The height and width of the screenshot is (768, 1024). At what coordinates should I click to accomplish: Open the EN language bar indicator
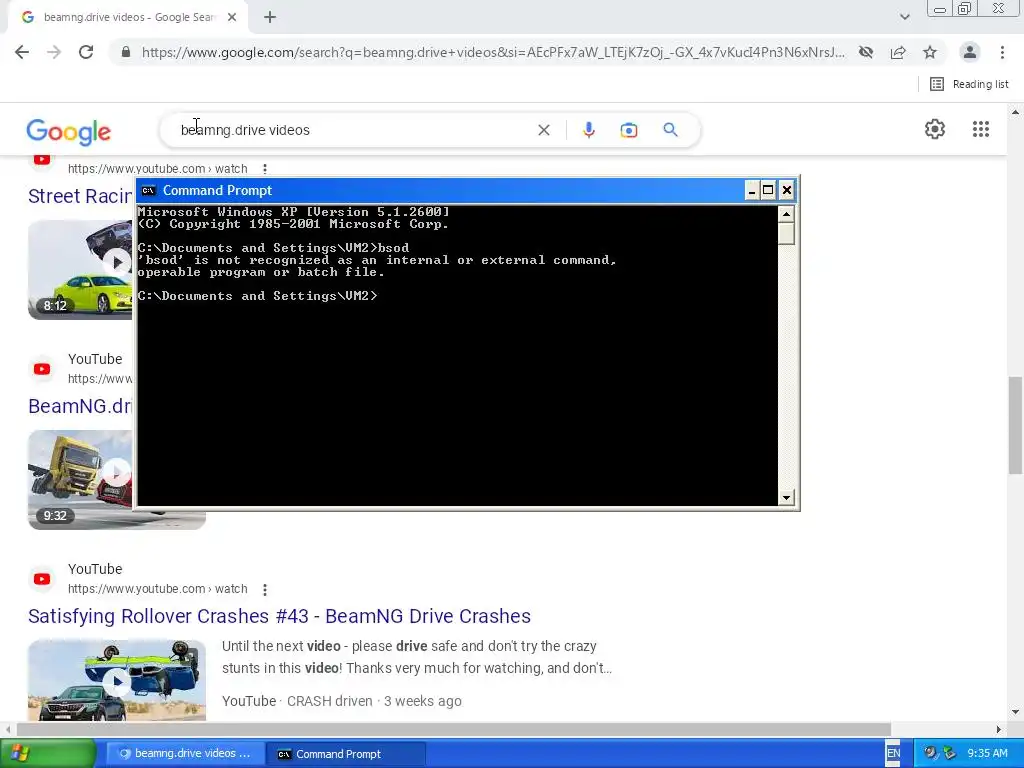tap(893, 753)
